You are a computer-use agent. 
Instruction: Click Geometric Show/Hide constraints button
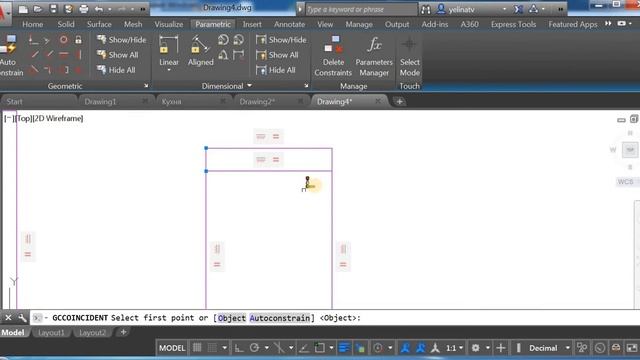coord(122,40)
